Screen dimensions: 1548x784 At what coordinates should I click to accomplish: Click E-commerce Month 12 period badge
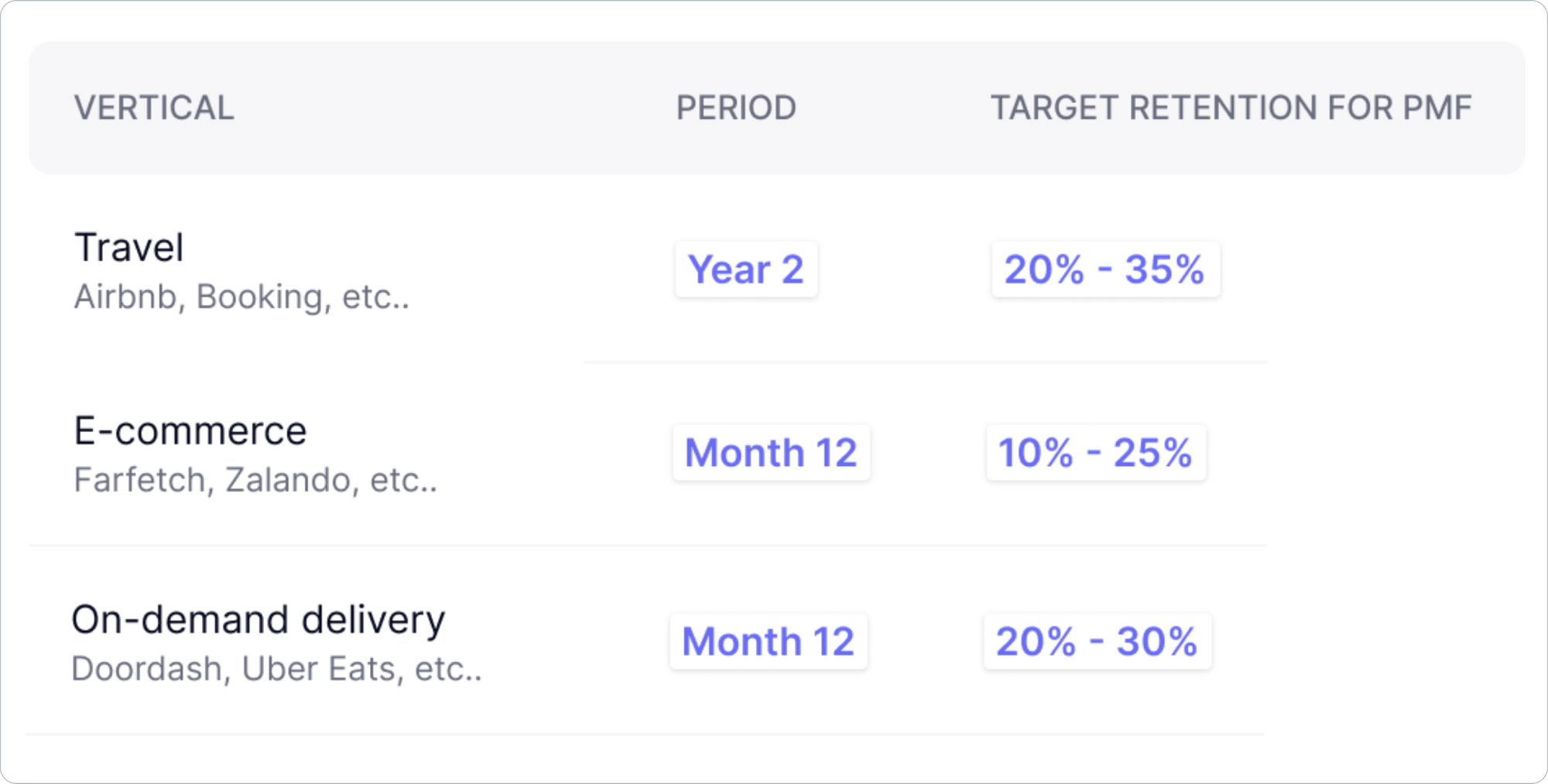click(771, 453)
